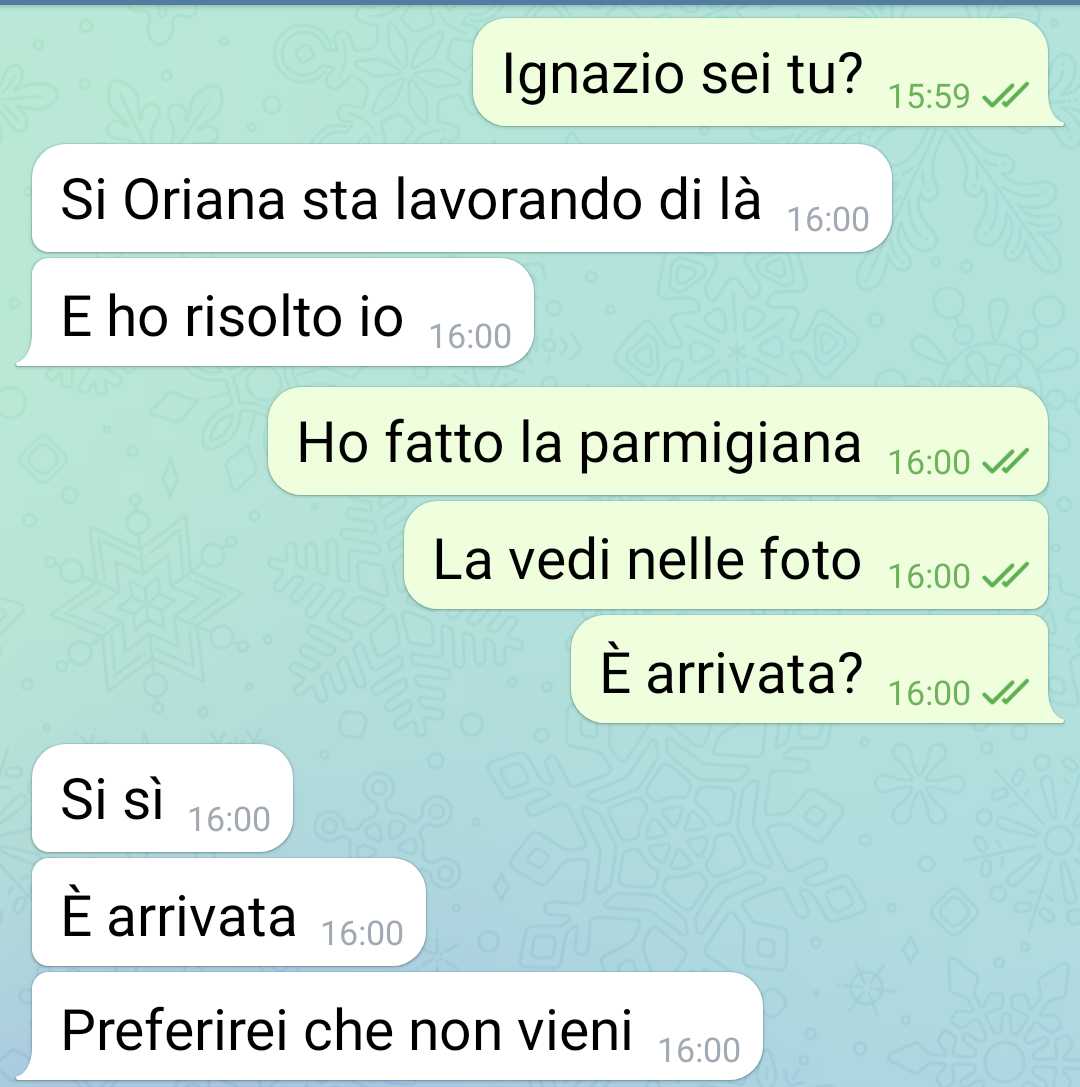Click the timestamp on 'Si Oriana sta lavorando' message
Image resolution: width=1080 pixels, height=1087 pixels.
[828, 220]
